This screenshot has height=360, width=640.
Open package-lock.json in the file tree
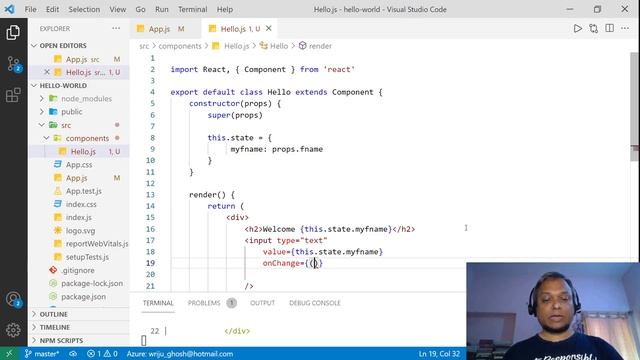point(92,283)
